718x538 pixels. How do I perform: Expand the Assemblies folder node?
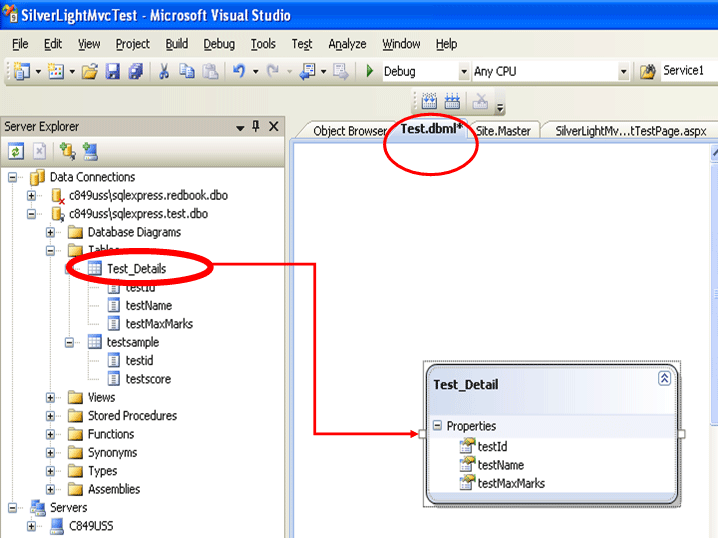click(x=50, y=489)
